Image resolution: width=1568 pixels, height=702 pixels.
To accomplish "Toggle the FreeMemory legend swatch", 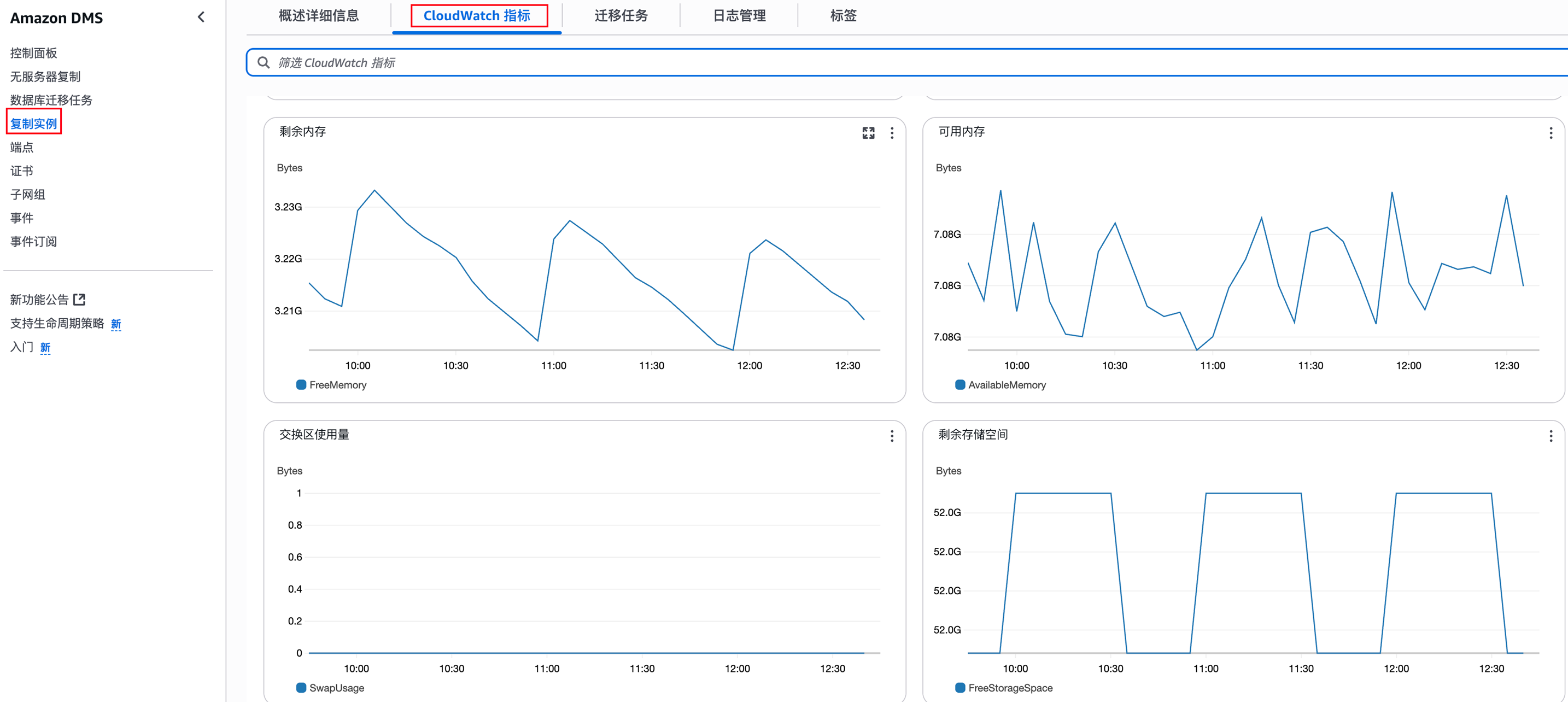I will click(x=301, y=385).
